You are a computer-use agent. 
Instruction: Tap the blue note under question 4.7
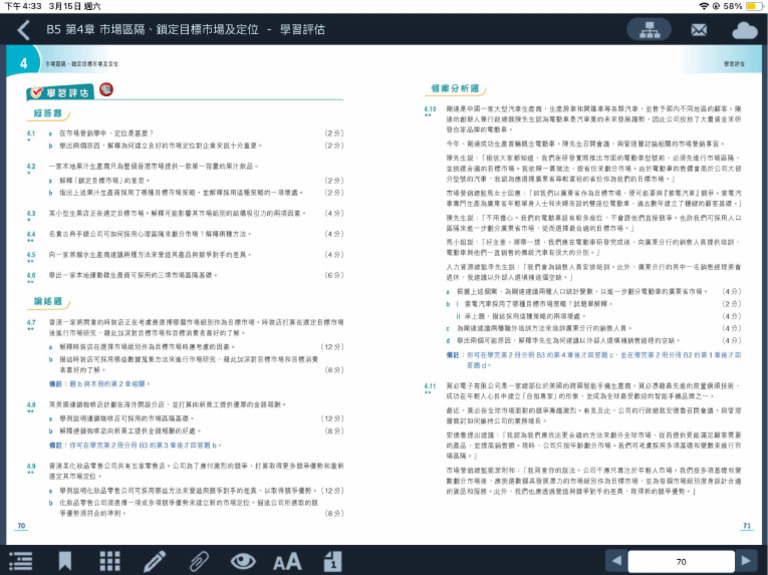[x=100, y=383]
